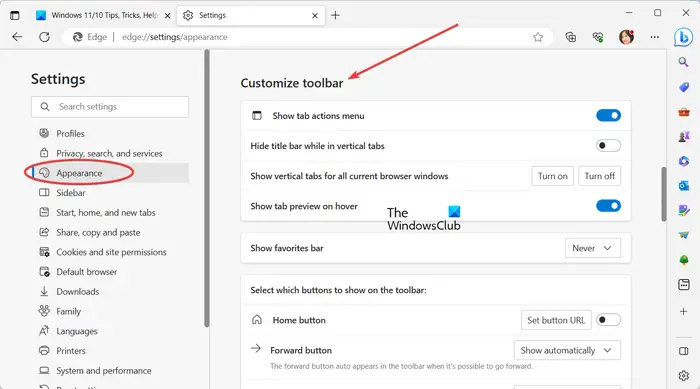Switch to the Windows 11/10 Tips tab
The width and height of the screenshot is (700, 389).
[x=104, y=15]
